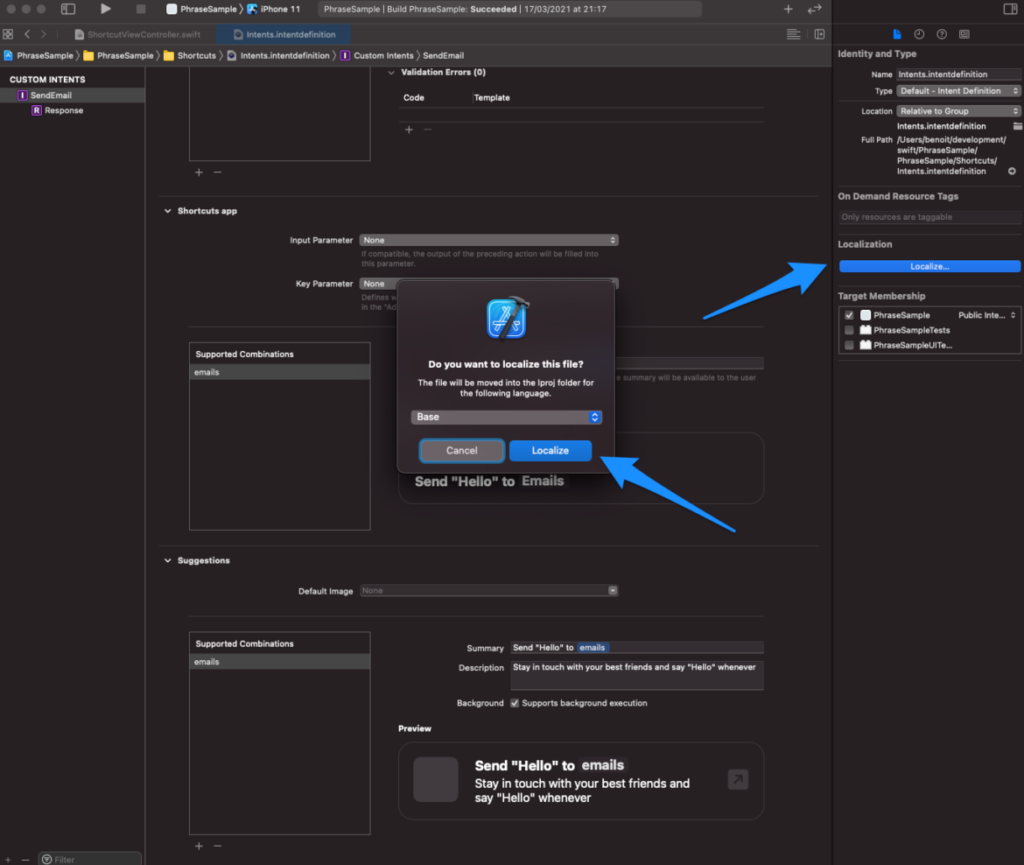This screenshot has width=1024, height=865.
Task: Collapse the Suggestions section
Action: coord(168,561)
